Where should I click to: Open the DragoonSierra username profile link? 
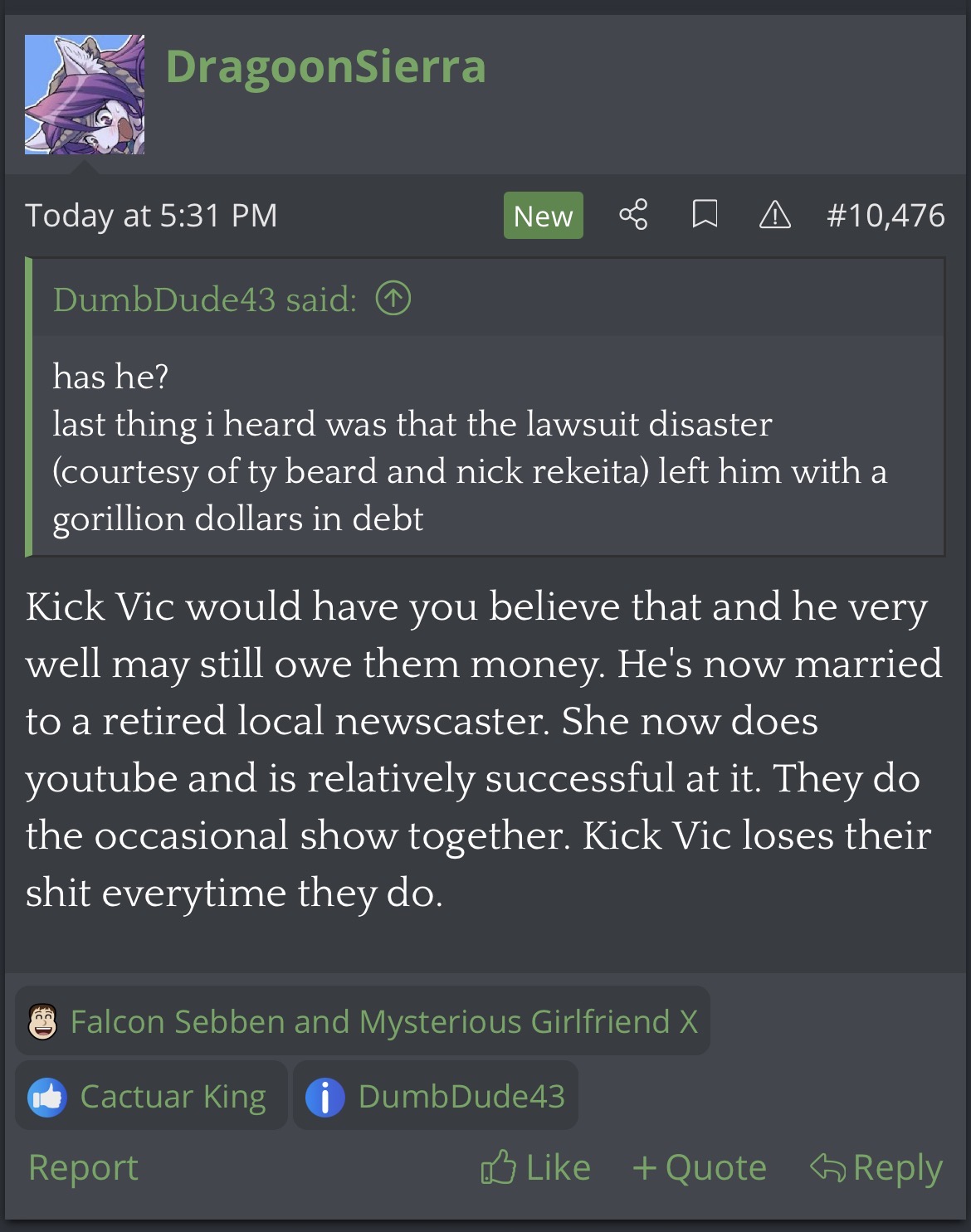(x=325, y=66)
